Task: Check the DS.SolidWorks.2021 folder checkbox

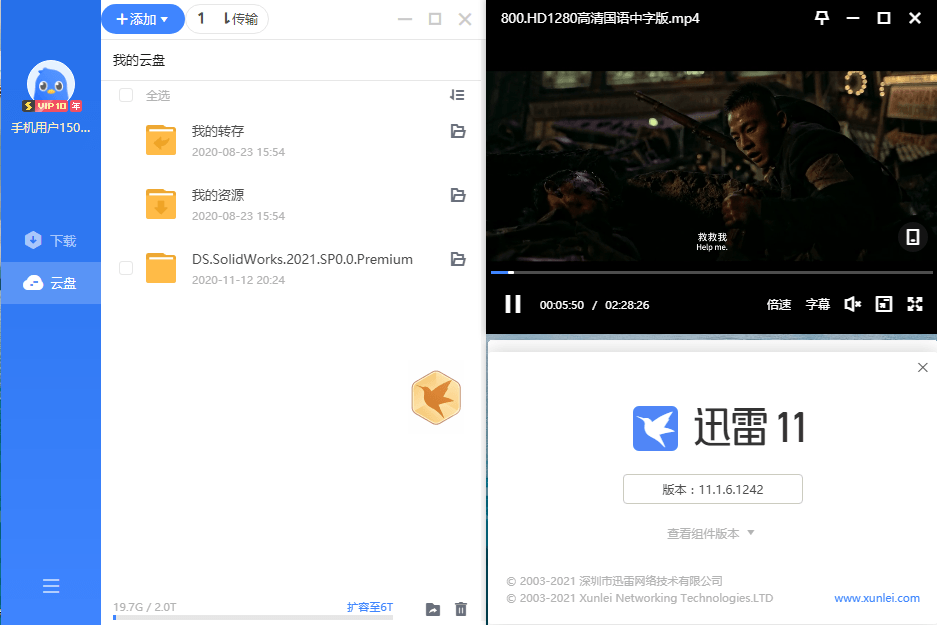Action: click(126, 268)
